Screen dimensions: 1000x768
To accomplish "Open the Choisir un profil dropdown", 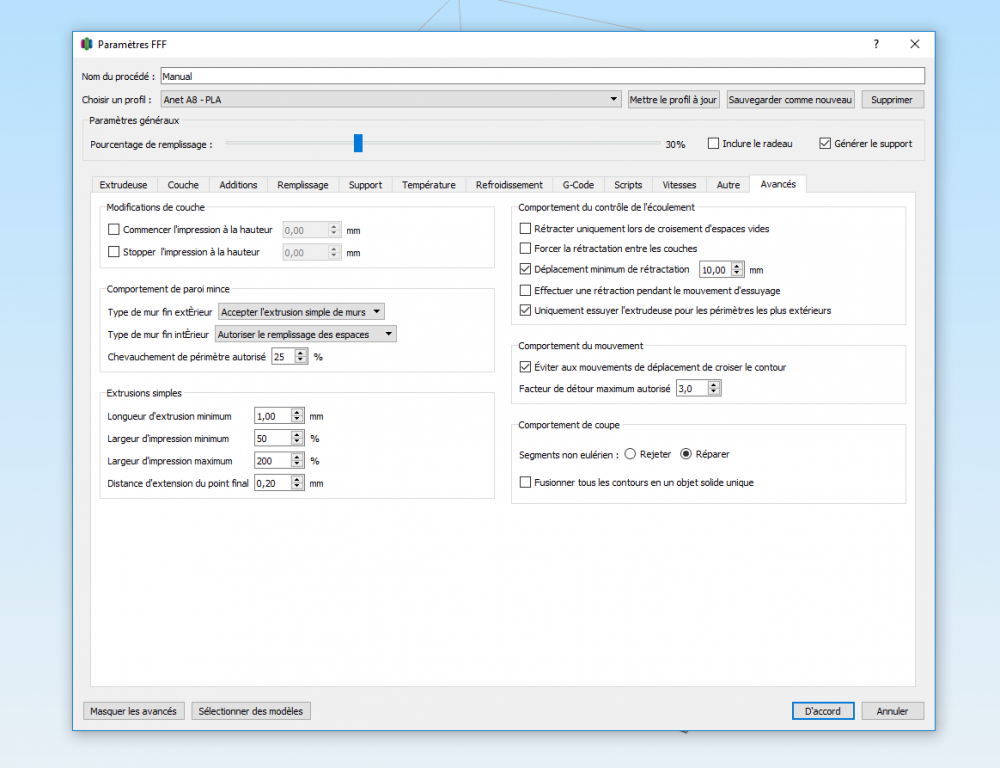I will click(391, 100).
